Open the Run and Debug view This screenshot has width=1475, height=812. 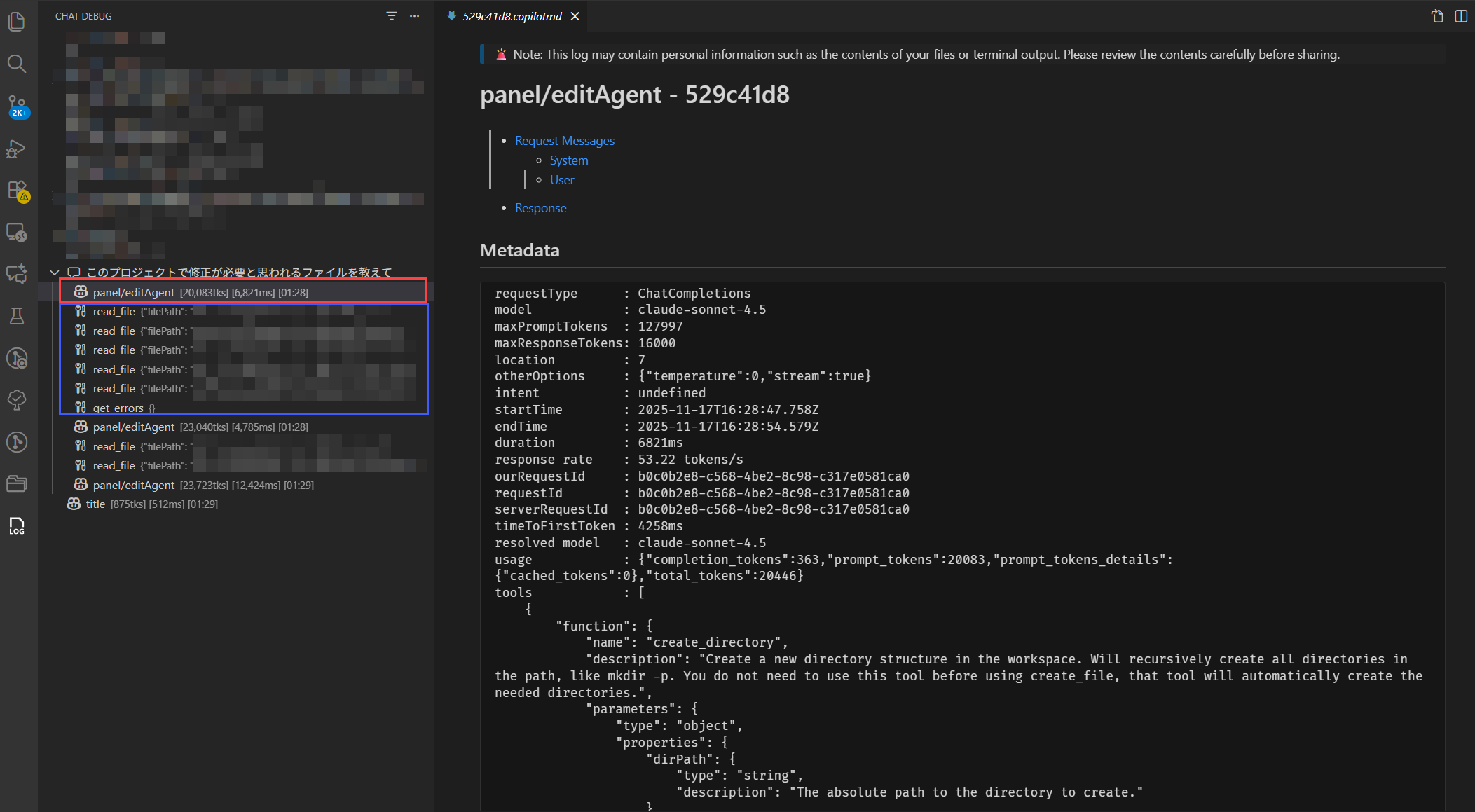17,149
